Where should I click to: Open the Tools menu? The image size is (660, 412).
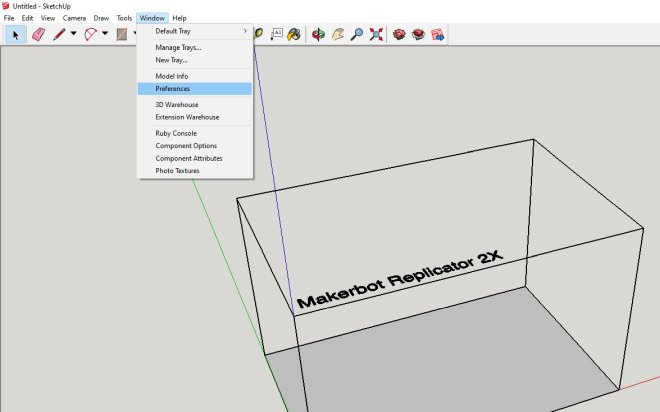tap(124, 18)
